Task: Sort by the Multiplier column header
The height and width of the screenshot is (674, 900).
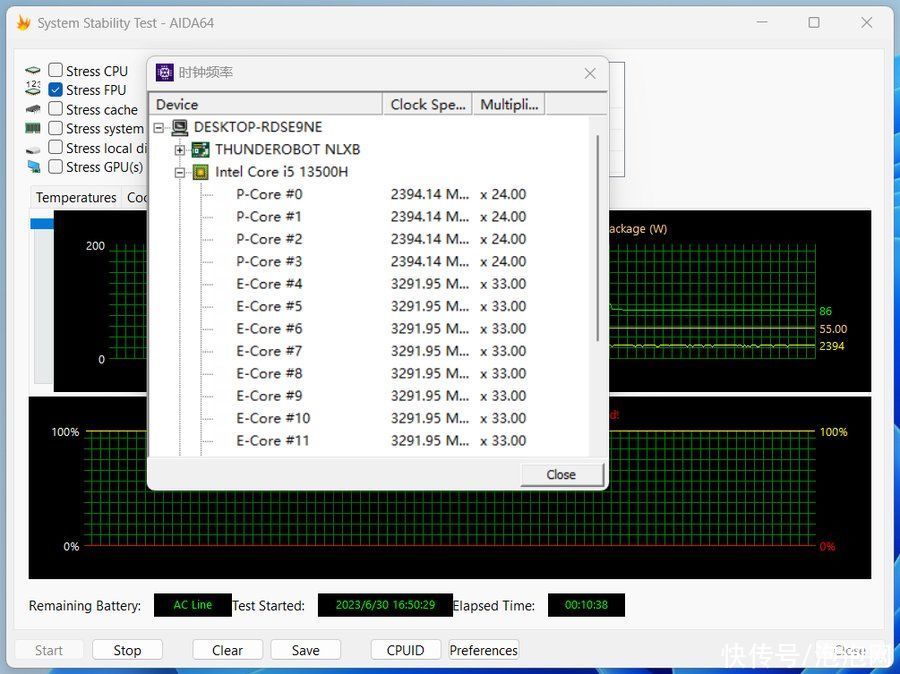Action: 509,104
